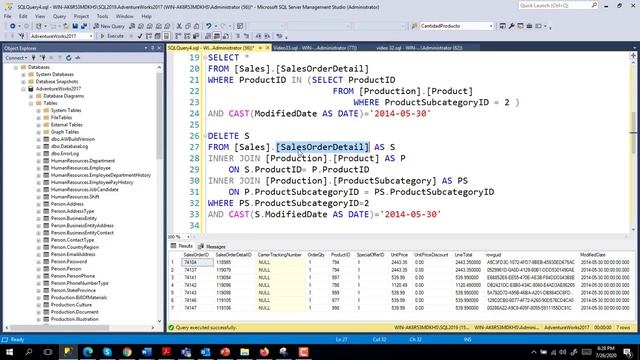Image resolution: width=640 pixels, height=360 pixels.
Task: Click the Navigate Backward circle icon
Action: pos(13,26)
